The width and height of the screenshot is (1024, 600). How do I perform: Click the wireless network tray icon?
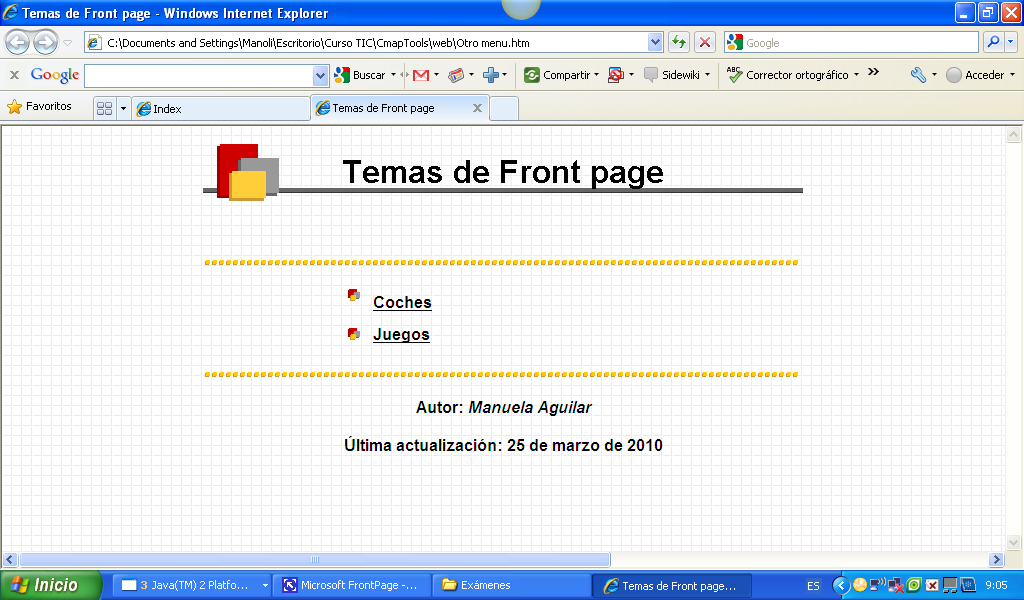pyautogui.click(x=878, y=585)
